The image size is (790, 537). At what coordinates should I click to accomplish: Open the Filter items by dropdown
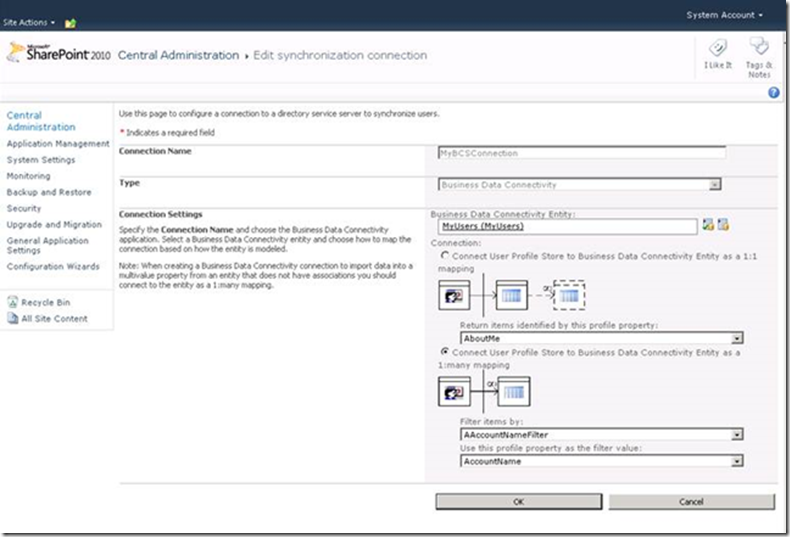pos(602,434)
